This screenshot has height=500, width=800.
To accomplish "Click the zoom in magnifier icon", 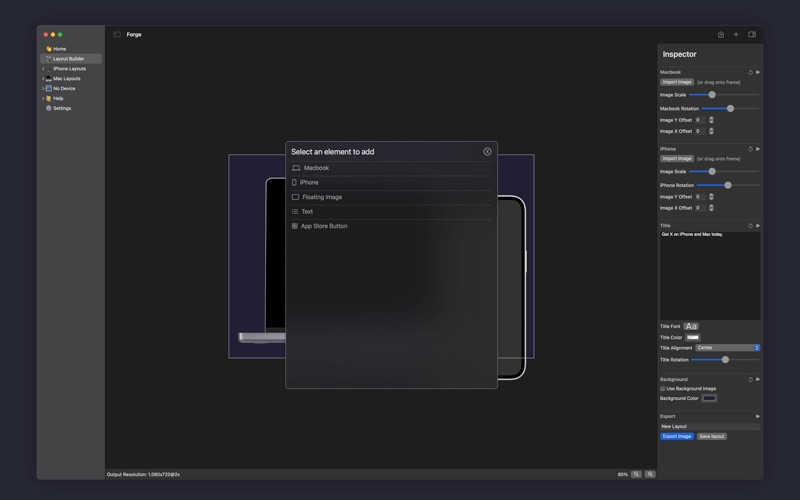I will point(650,474).
